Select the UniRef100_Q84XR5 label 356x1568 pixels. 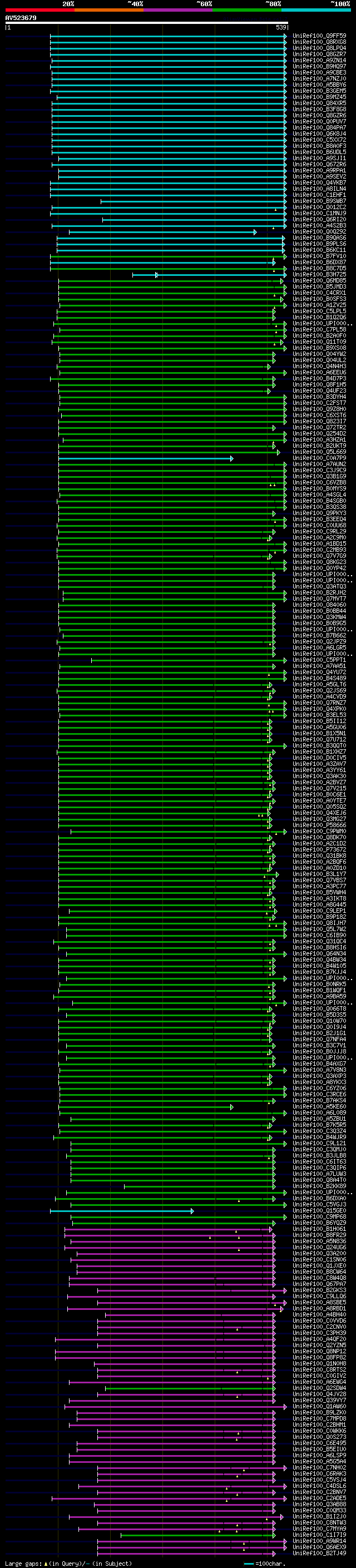click(319, 103)
